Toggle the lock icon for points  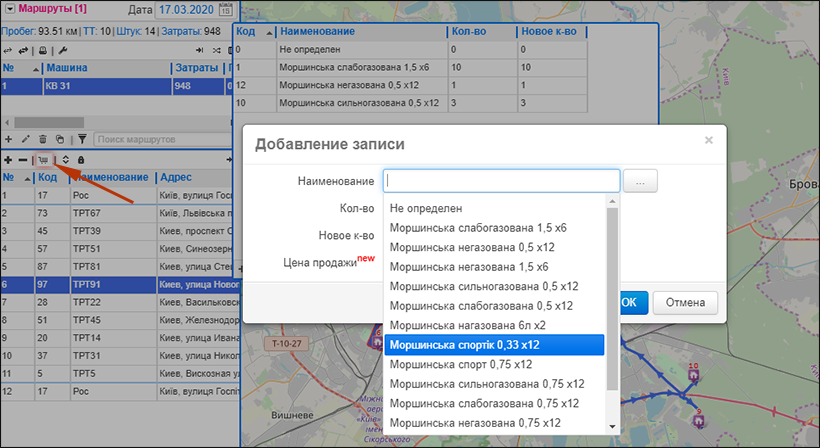[x=81, y=160]
